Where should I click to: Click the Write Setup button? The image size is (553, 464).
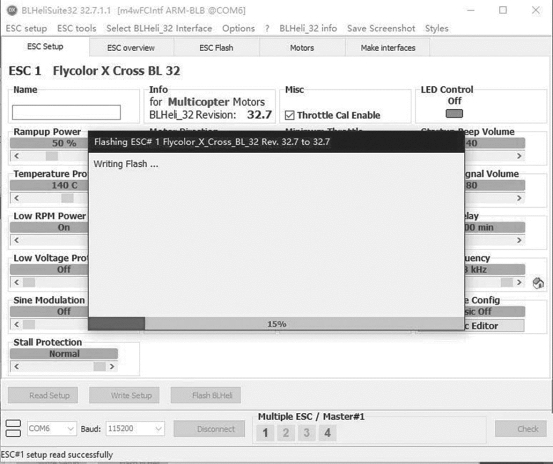pyautogui.click(x=124, y=395)
